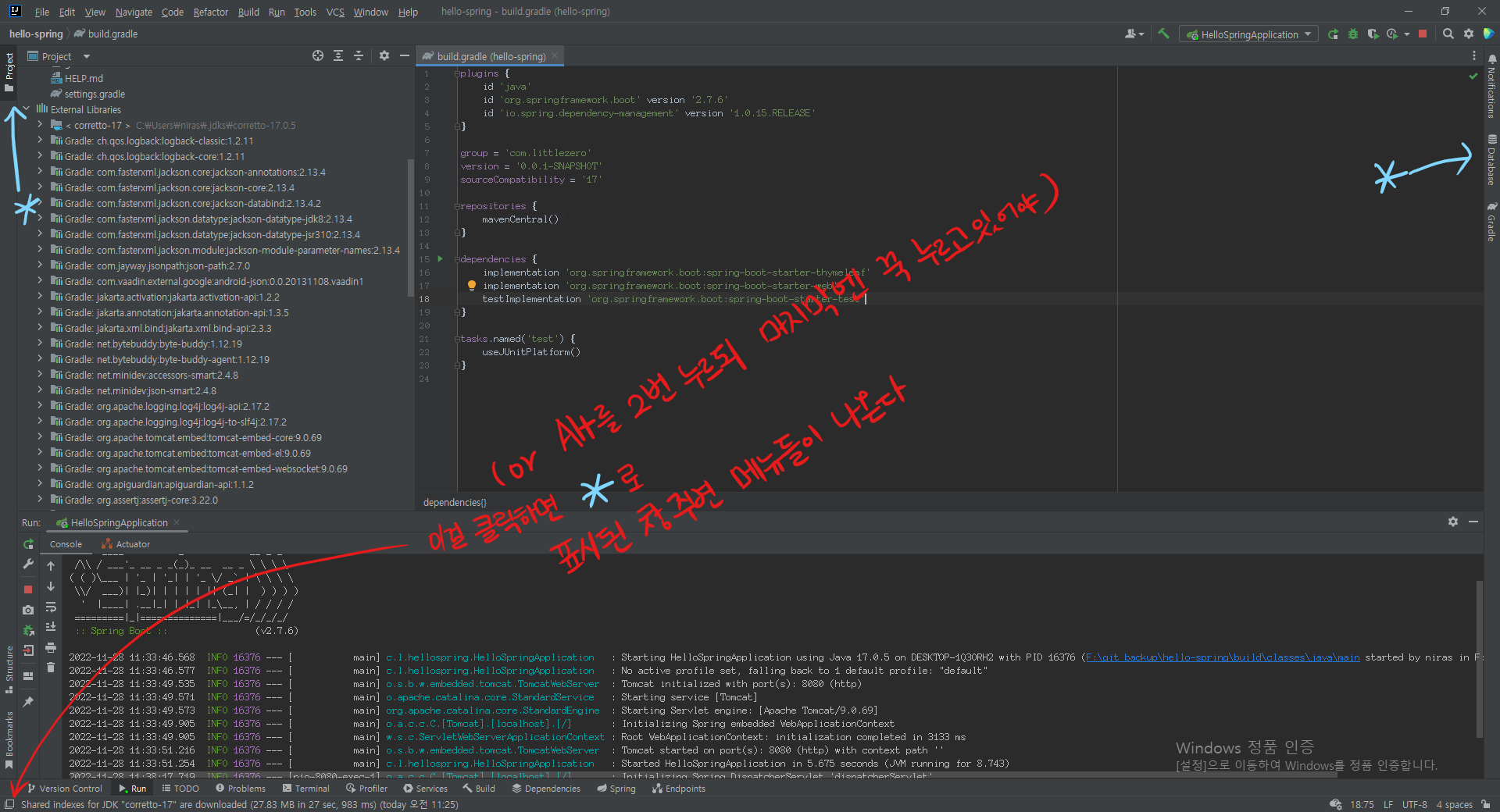Screen dimensions: 1500x812
Task: Click the intention light bulb icon in editor
Action: 472,286
